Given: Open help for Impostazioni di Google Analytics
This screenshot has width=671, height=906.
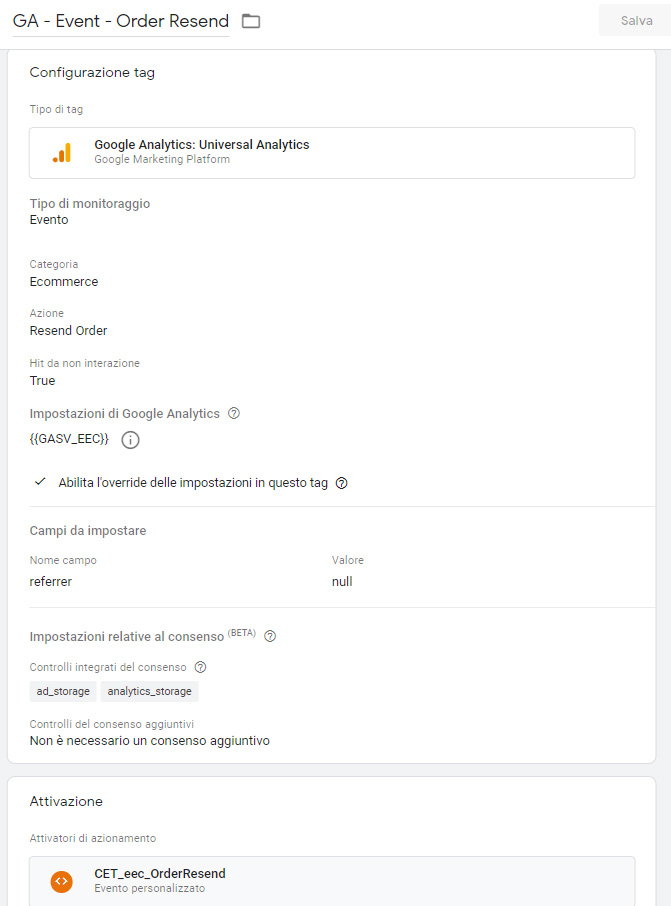Looking at the screenshot, I should pos(233,413).
